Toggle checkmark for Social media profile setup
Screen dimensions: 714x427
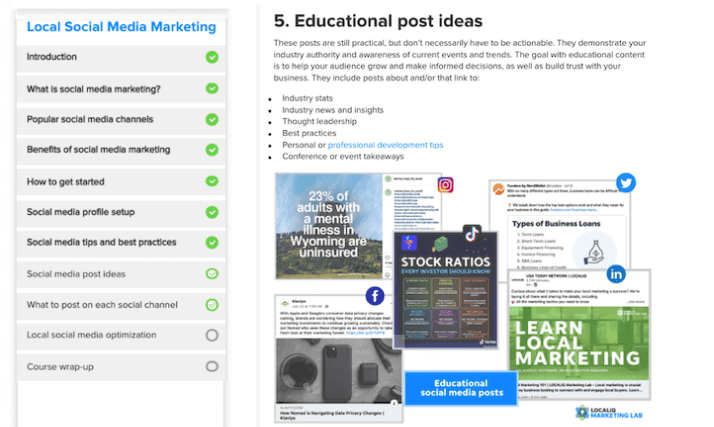coord(212,212)
